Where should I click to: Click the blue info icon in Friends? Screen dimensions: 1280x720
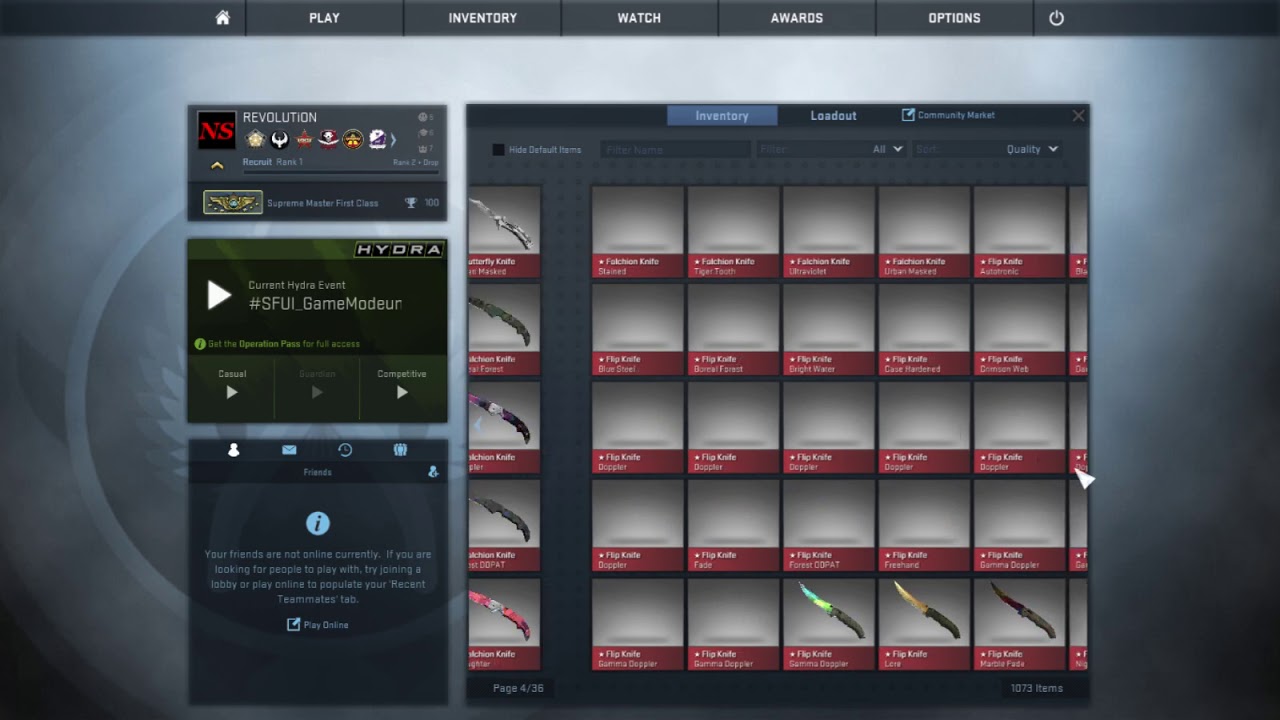click(x=318, y=523)
